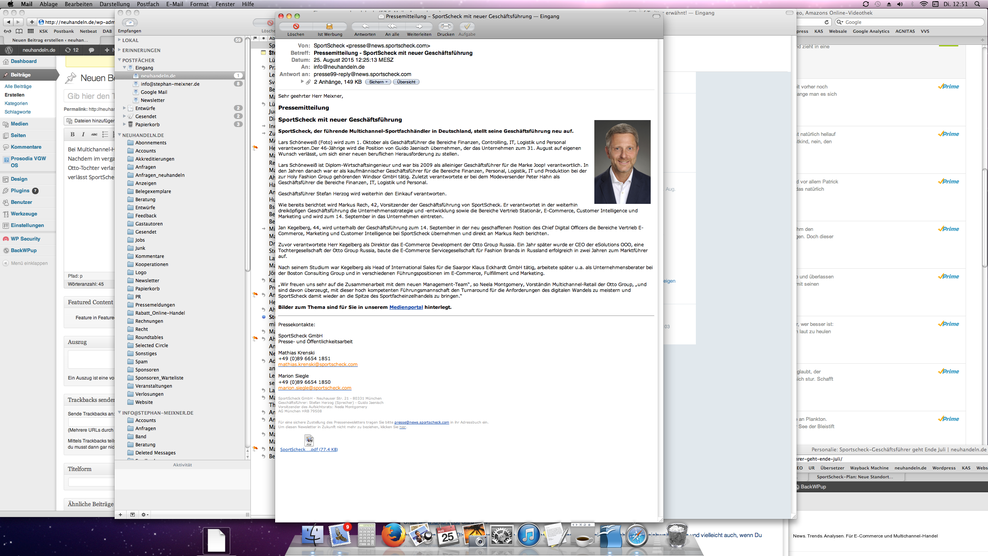Image resolution: width=988 pixels, height=556 pixels.
Task: Open the Format menu
Action: tap(199, 4)
